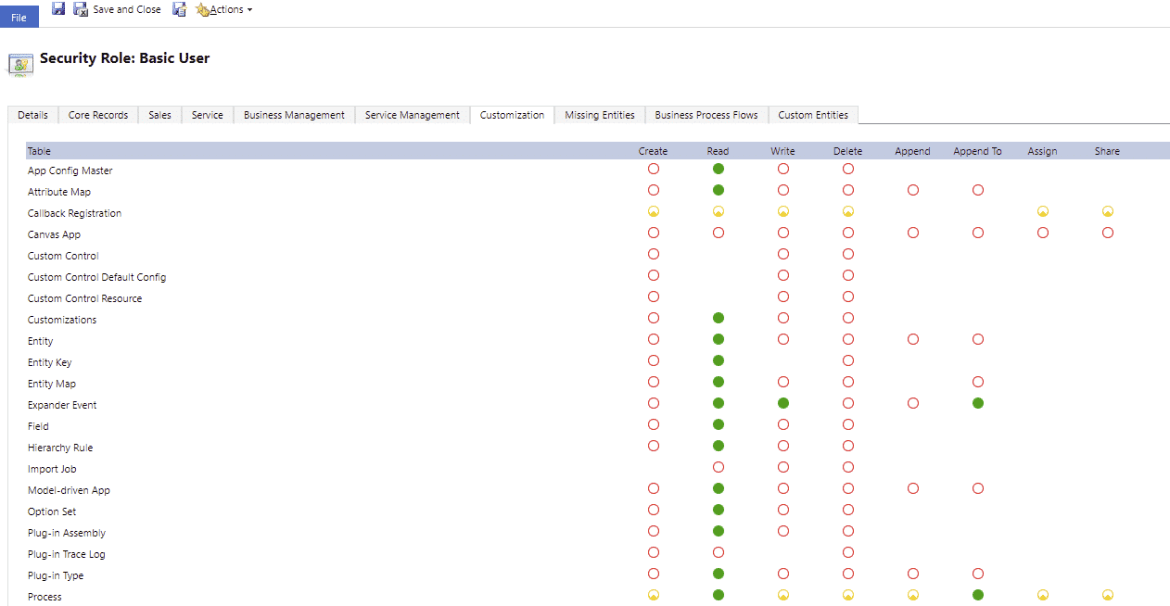The image size is (1170, 606).
Task: Set Read privilege for App Config Master
Action: [718, 169]
